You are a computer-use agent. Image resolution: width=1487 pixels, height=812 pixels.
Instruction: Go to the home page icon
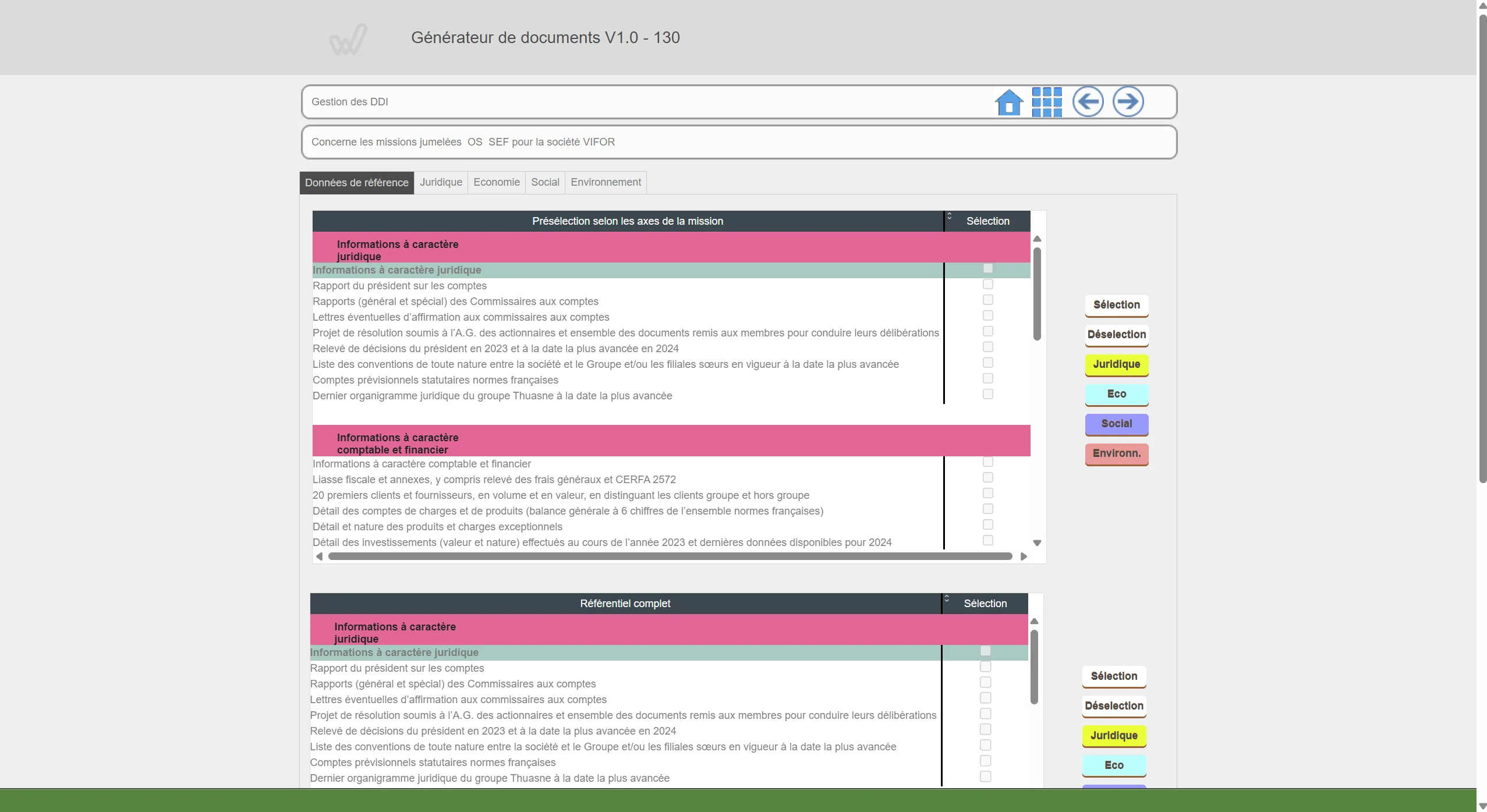[1009, 102]
